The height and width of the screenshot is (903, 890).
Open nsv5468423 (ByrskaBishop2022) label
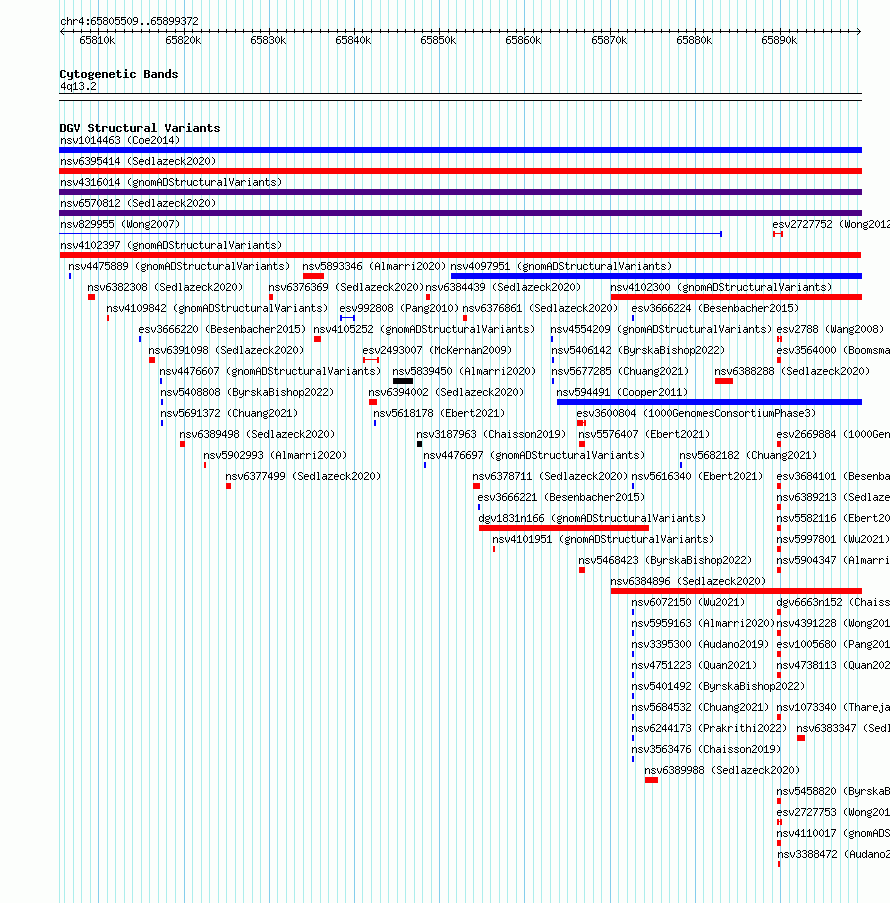pos(665,561)
